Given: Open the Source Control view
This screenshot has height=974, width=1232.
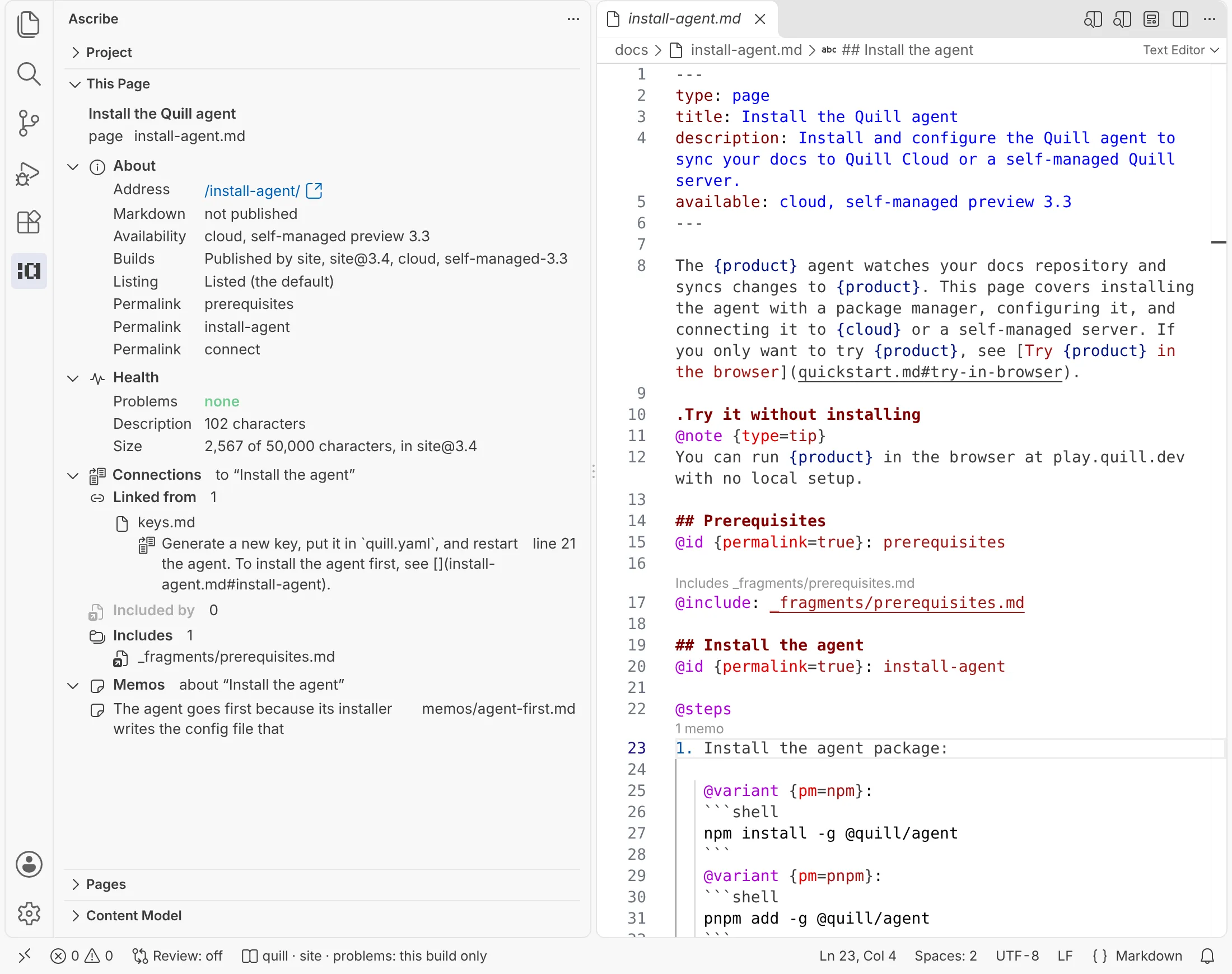Looking at the screenshot, I should tap(29, 123).
